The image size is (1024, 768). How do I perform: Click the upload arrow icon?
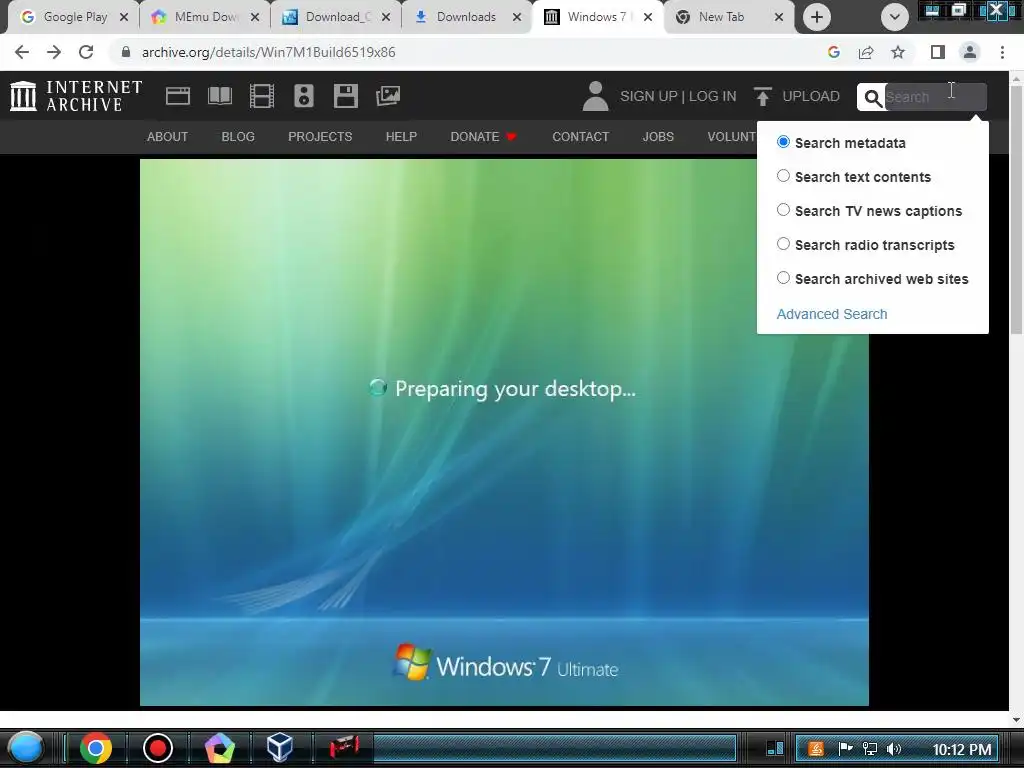click(762, 96)
